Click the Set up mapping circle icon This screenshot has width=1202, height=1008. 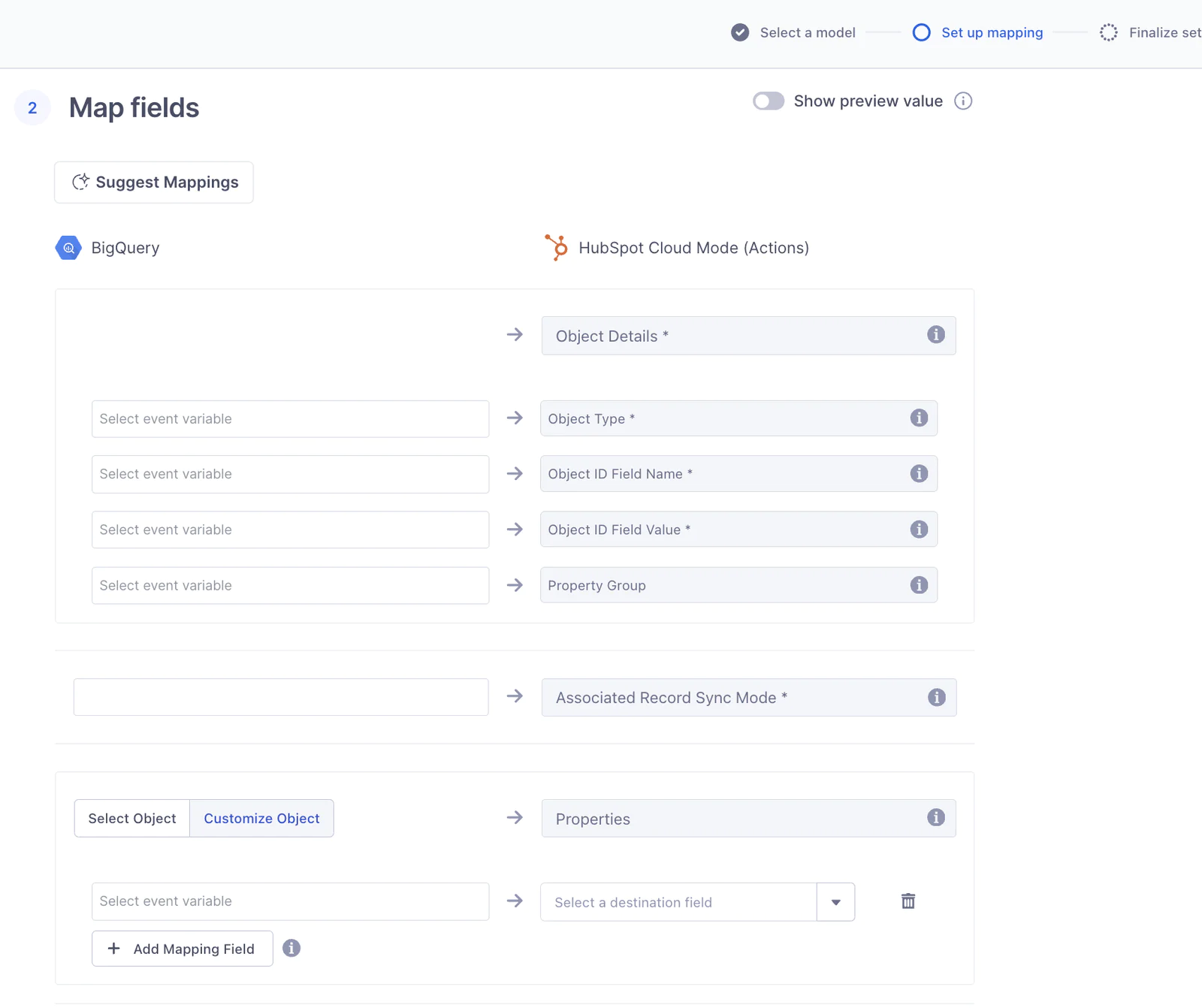pos(921,32)
